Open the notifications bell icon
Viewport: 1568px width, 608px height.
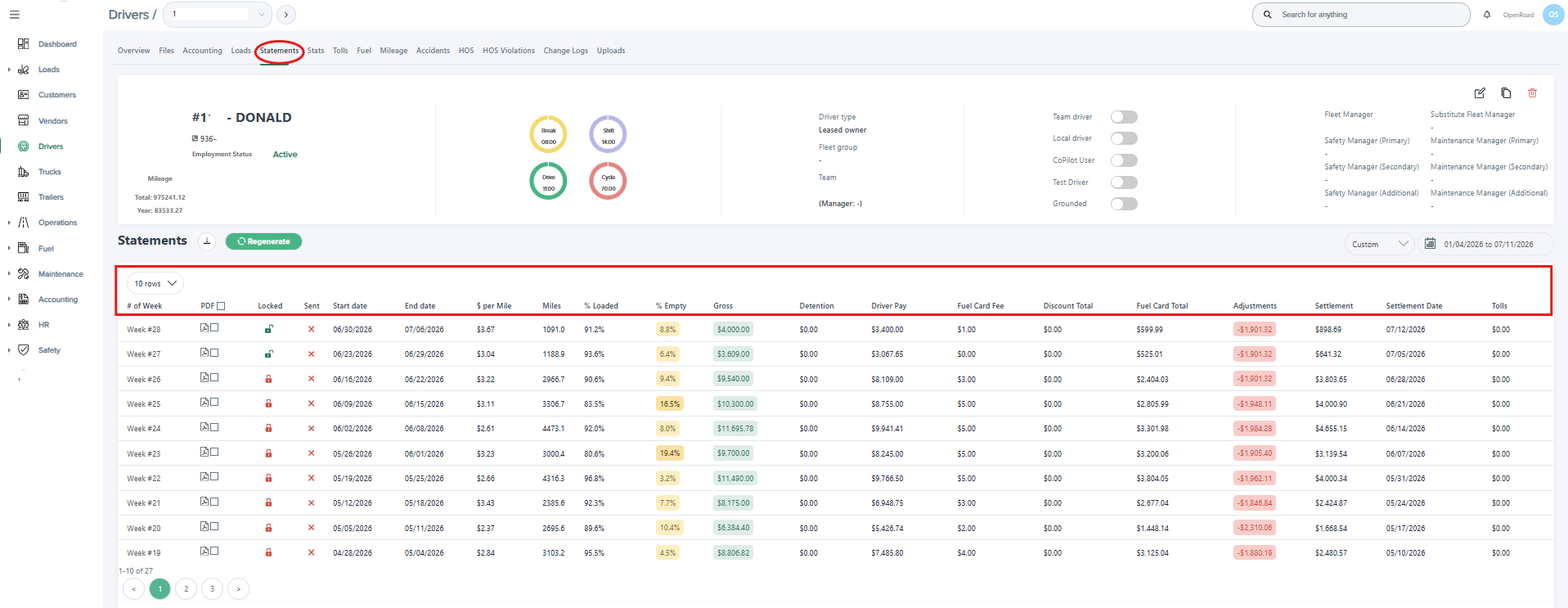point(1487,15)
